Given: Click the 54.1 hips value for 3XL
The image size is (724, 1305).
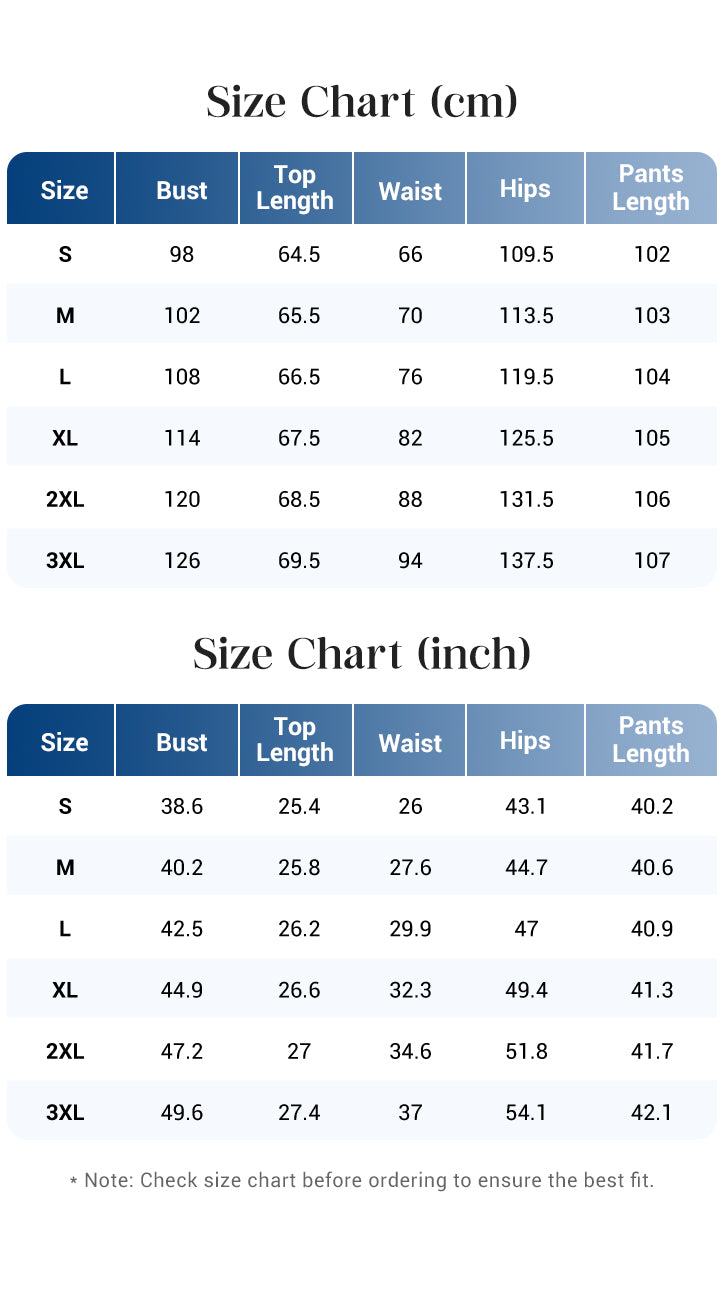Looking at the screenshot, I should (526, 1112).
